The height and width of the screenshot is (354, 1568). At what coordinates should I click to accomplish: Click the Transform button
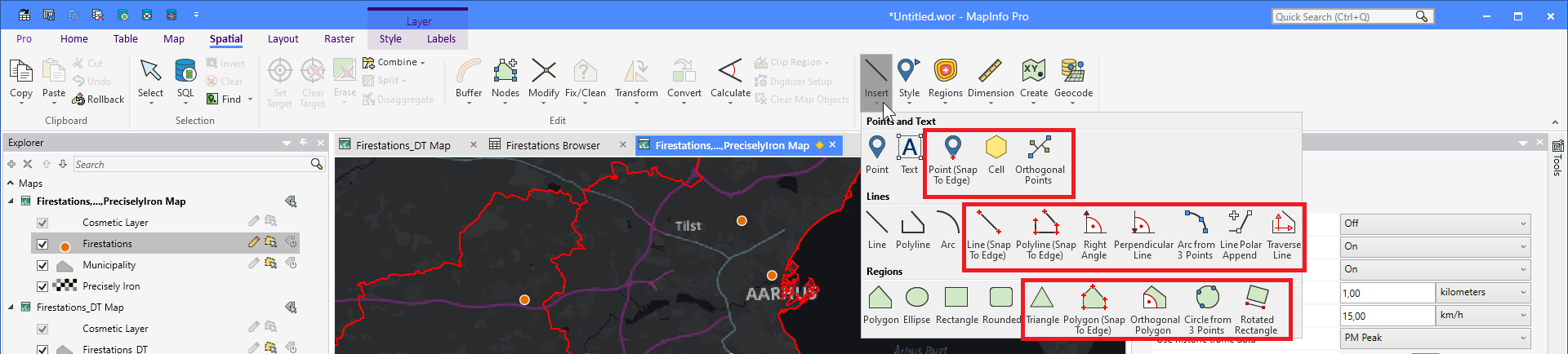tap(636, 80)
